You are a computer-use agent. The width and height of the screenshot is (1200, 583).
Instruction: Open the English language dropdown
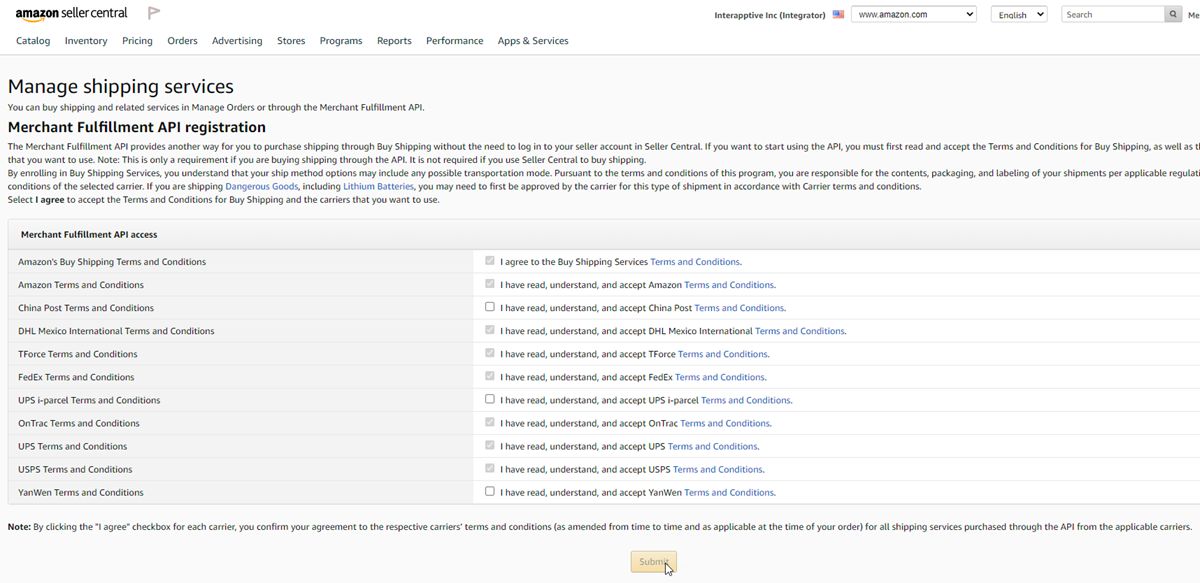(1019, 15)
